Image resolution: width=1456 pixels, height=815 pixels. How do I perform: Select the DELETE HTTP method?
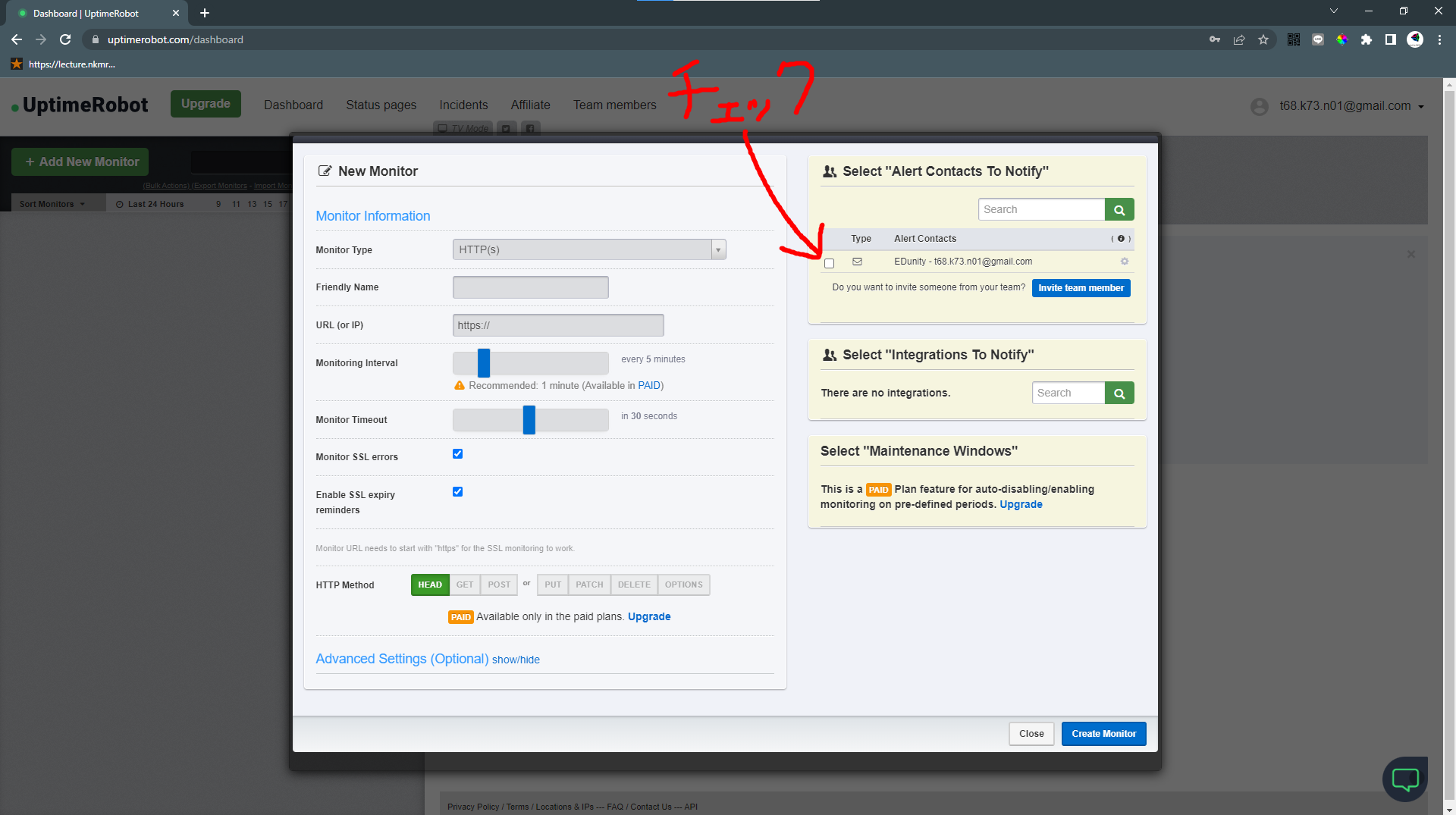(634, 585)
